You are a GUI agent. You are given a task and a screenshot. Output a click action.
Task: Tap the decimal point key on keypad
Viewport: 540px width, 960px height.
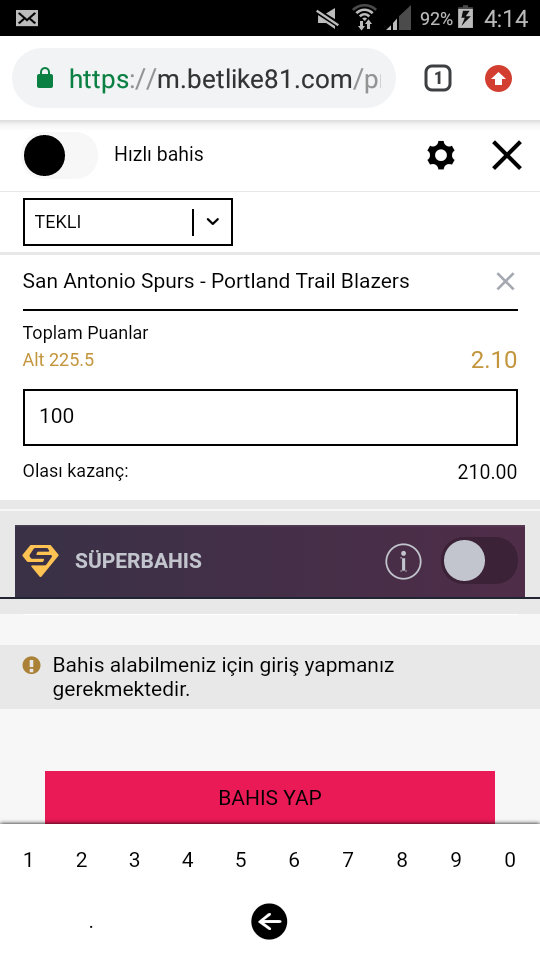coord(91,921)
